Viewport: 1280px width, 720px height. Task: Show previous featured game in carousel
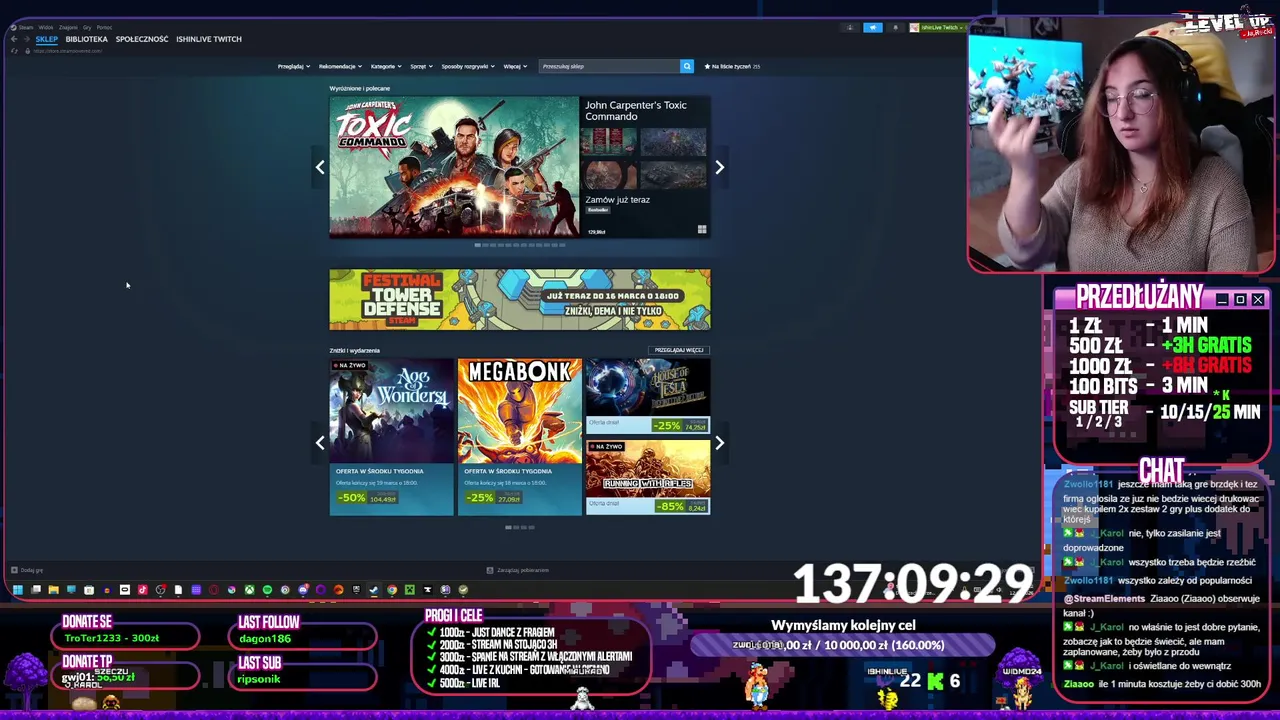coord(320,167)
